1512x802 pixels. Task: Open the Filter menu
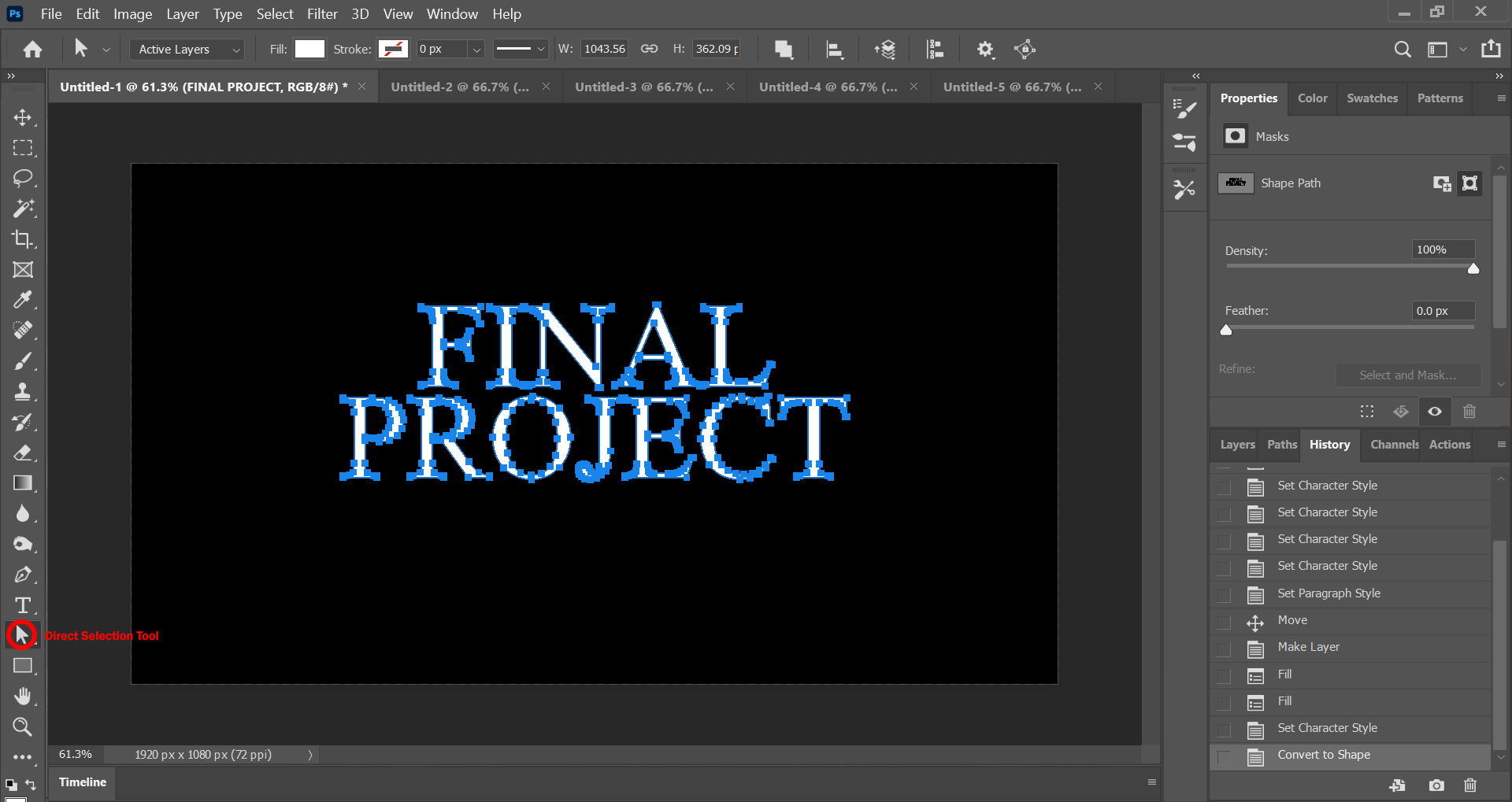322,14
